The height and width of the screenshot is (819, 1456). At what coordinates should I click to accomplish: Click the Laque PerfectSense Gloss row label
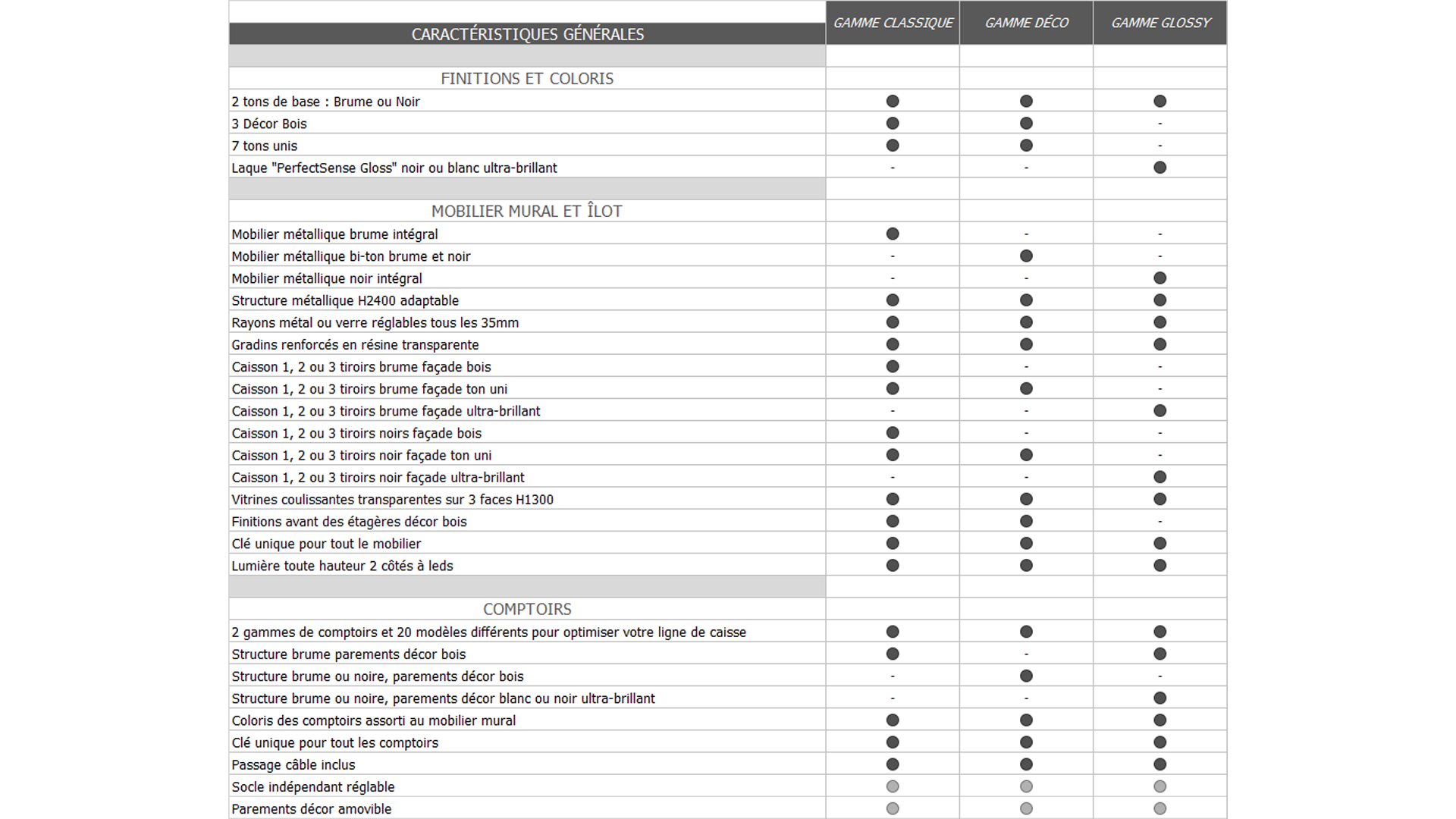394,168
